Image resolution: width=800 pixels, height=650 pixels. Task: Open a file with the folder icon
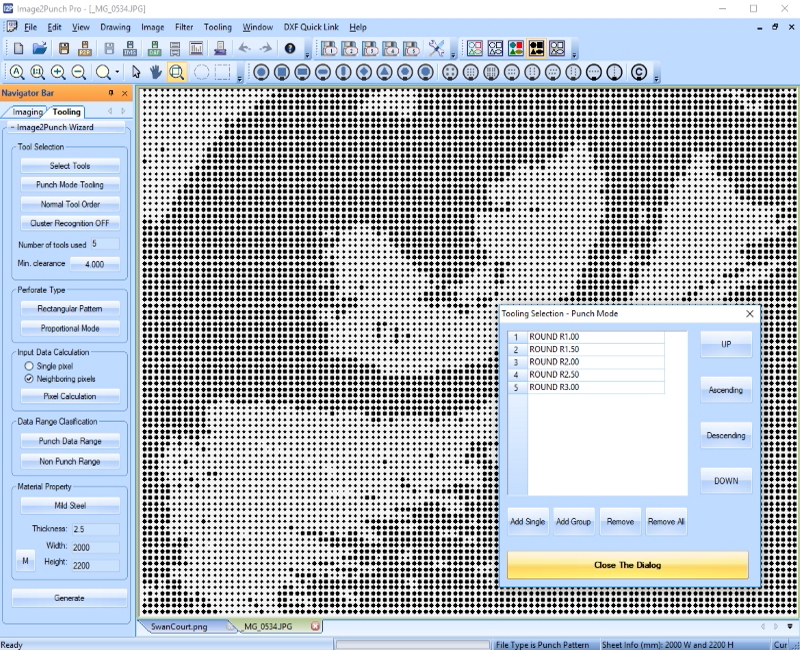pos(40,48)
